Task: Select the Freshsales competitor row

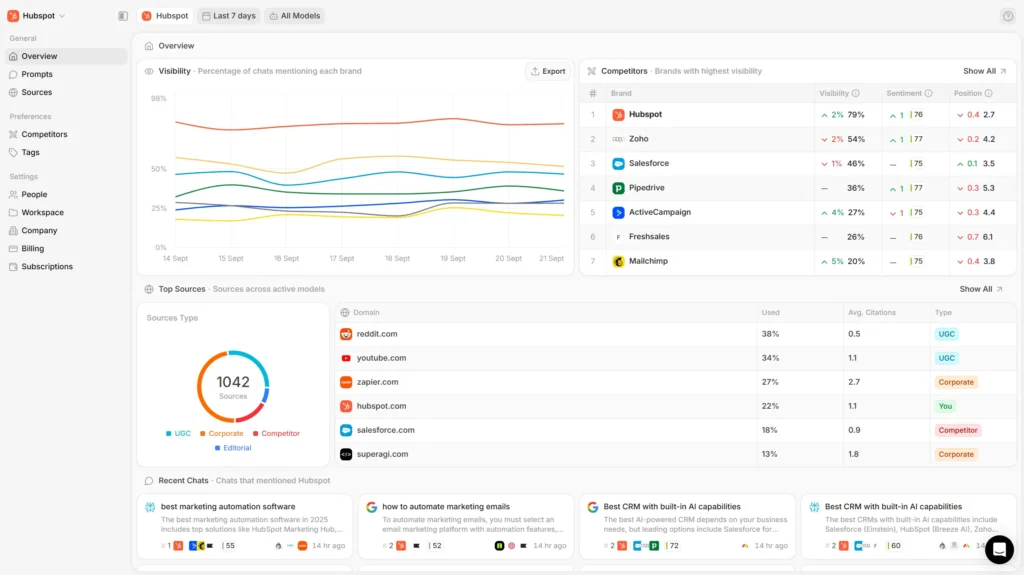Action: (x=798, y=237)
